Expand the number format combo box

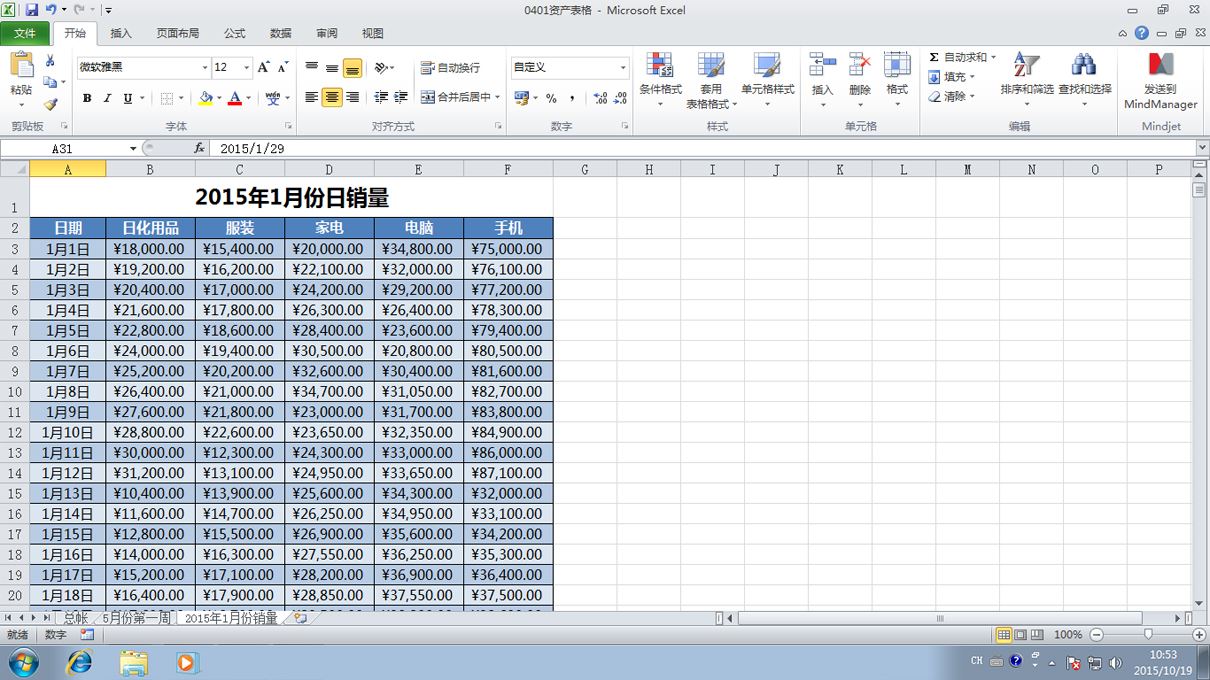(x=622, y=68)
